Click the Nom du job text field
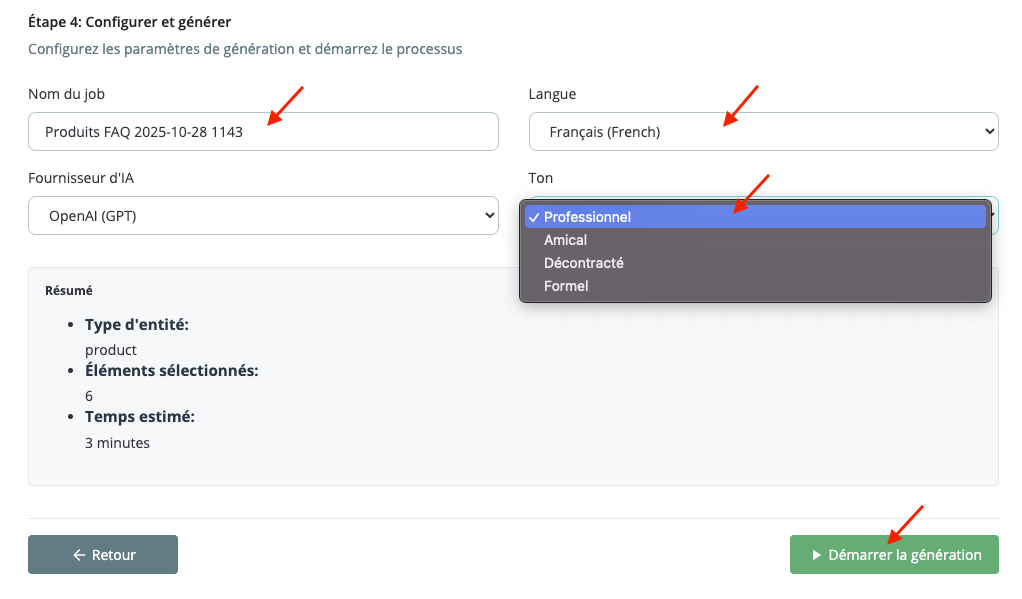This screenshot has height=599, width=1022. click(263, 132)
